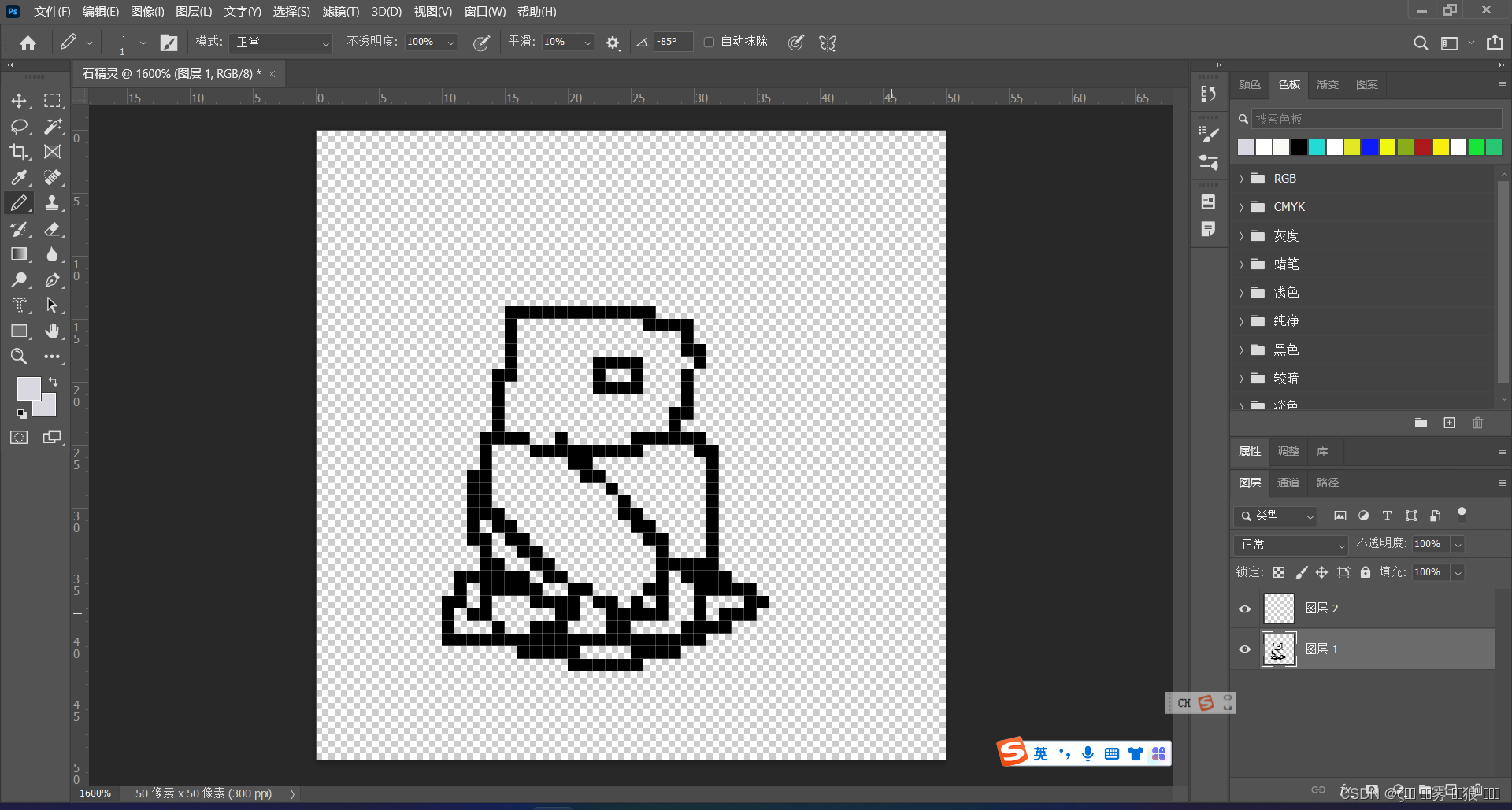Open the 滤镜(T) menu
The height and width of the screenshot is (810, 1512).
[340, 12]
